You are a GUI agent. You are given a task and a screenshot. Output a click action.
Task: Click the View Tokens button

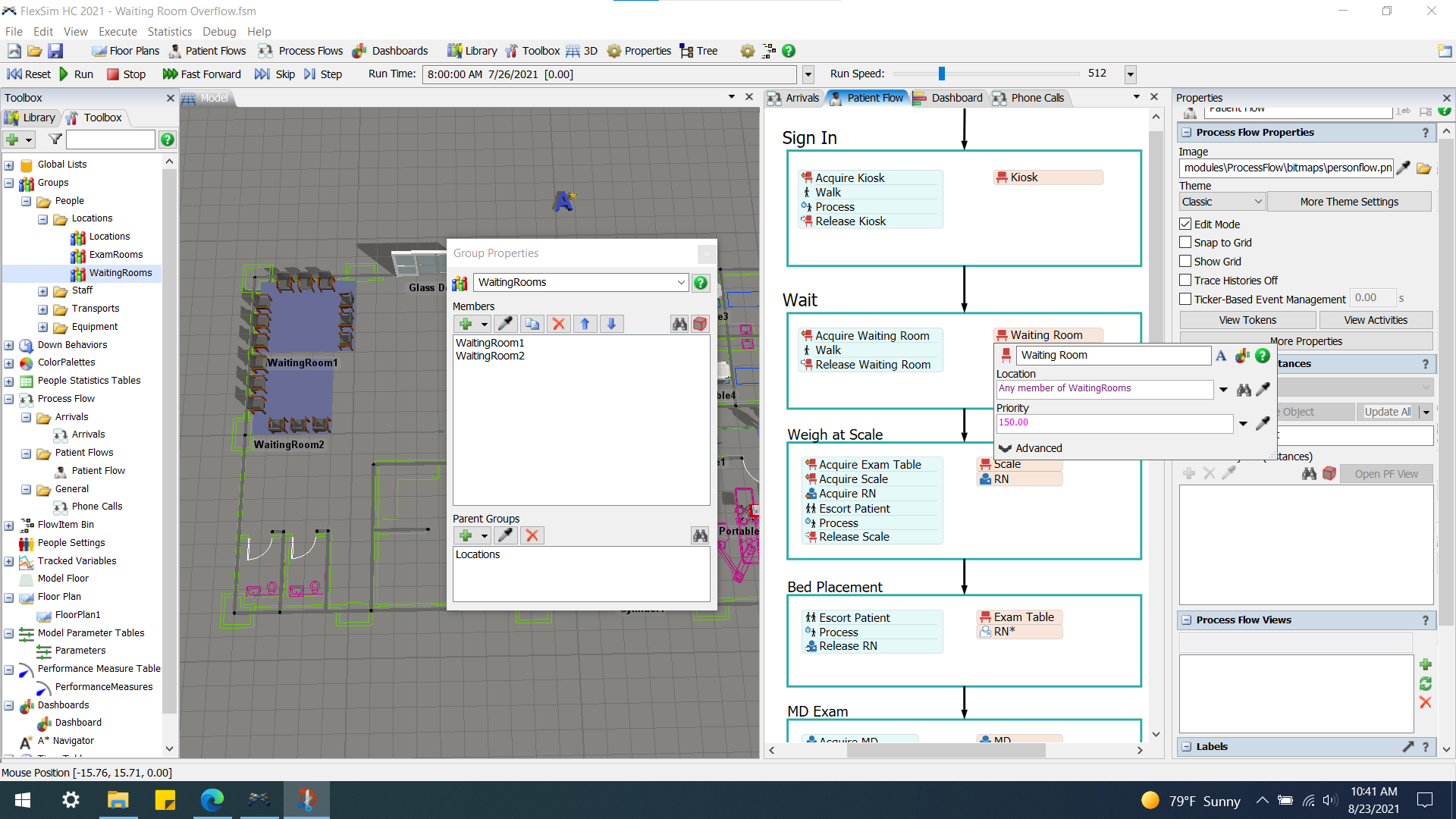coord(1247,320)
